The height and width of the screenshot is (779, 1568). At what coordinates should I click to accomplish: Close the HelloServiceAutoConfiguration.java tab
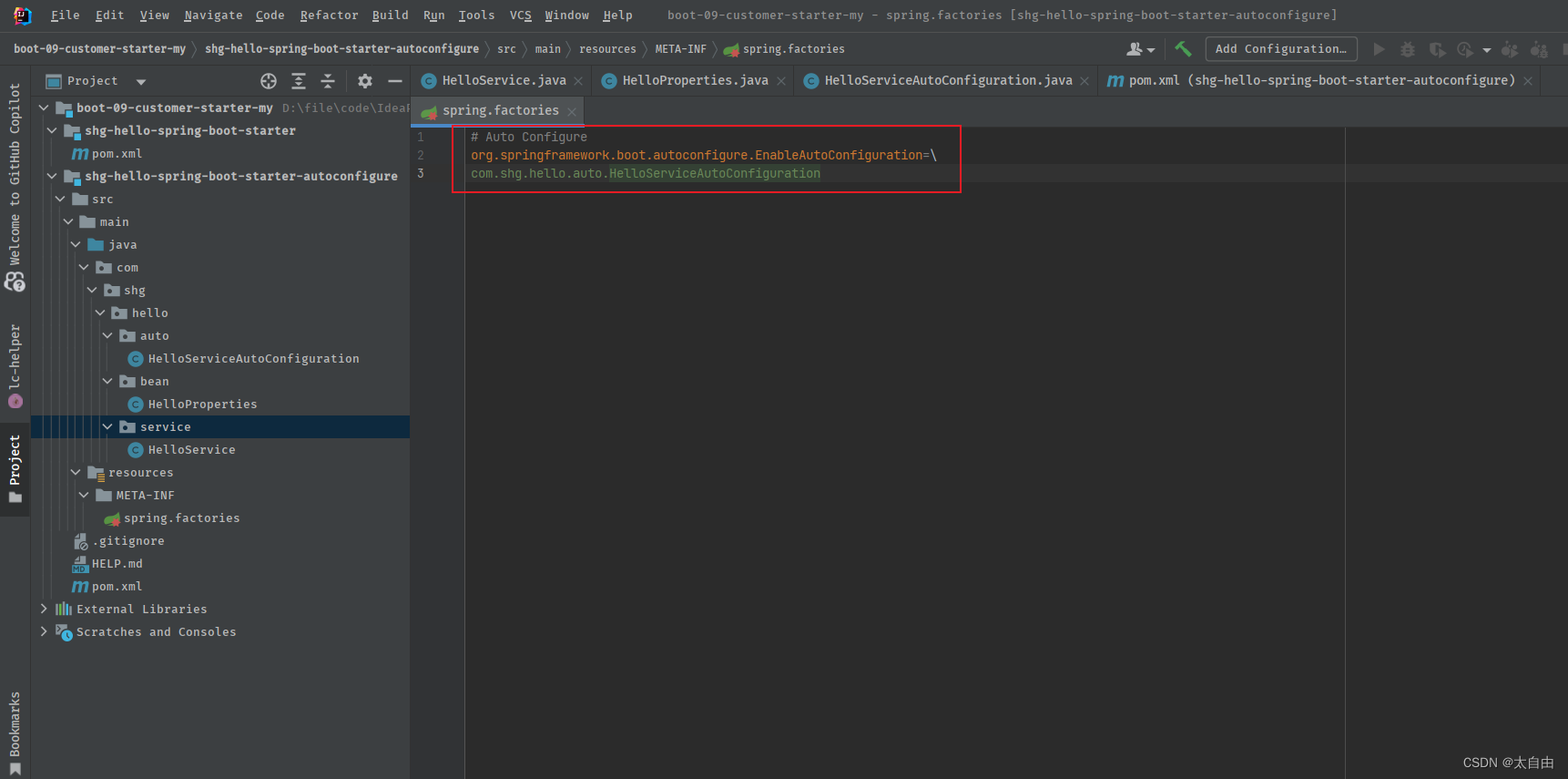(x=1084, y=81)
